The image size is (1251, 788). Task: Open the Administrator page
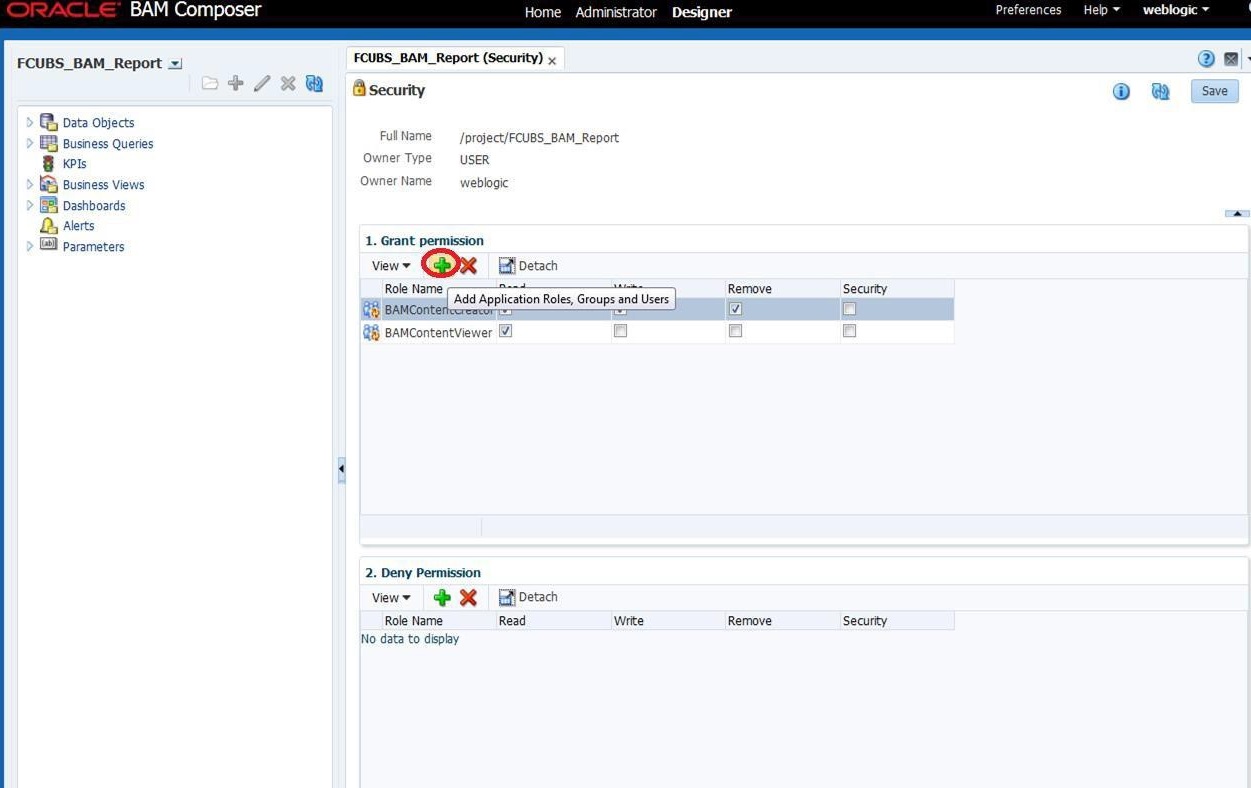click(616, 12)
